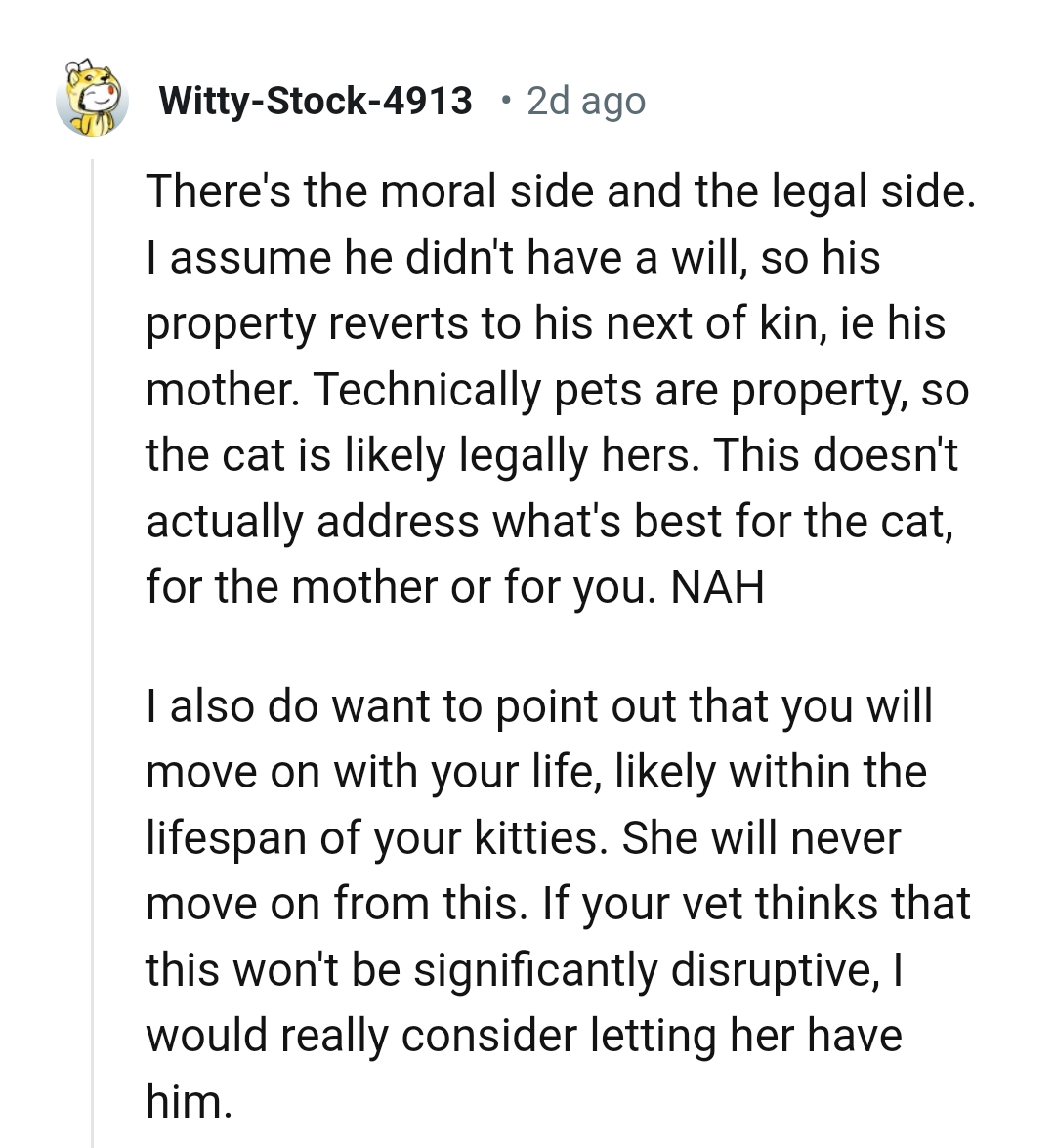Screen dimensions: 1055x1148
Task: Click the line "There's the moral side and the legal side."
Action: tap(561, 191)
